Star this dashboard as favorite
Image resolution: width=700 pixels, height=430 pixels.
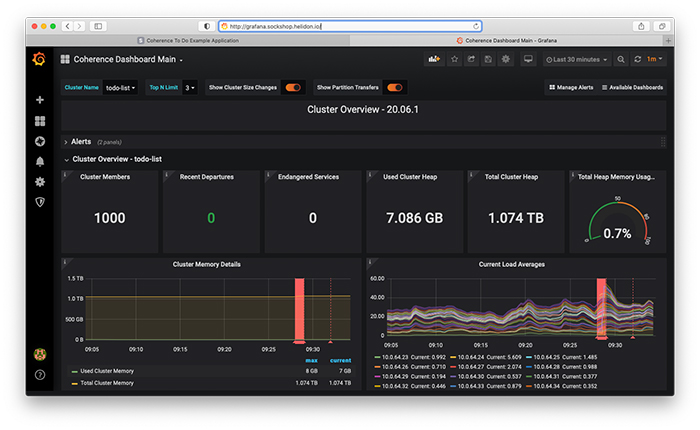(x=454, y=59)
